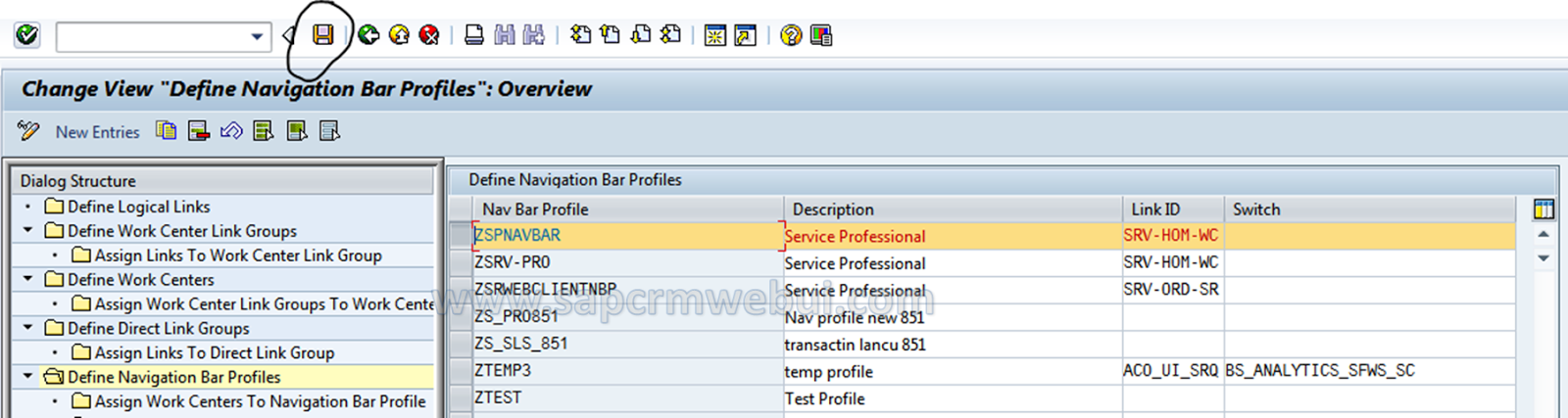Click the green Enter checkmark icon

tap(27, 35)
